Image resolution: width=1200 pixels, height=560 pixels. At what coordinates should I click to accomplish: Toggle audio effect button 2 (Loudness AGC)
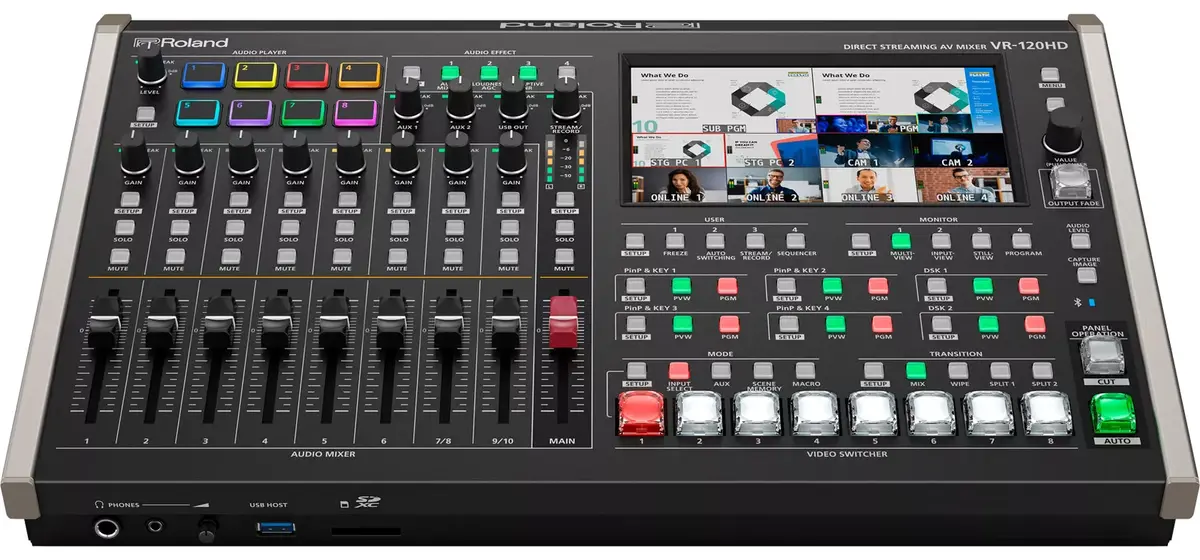[x=488, y=73]
